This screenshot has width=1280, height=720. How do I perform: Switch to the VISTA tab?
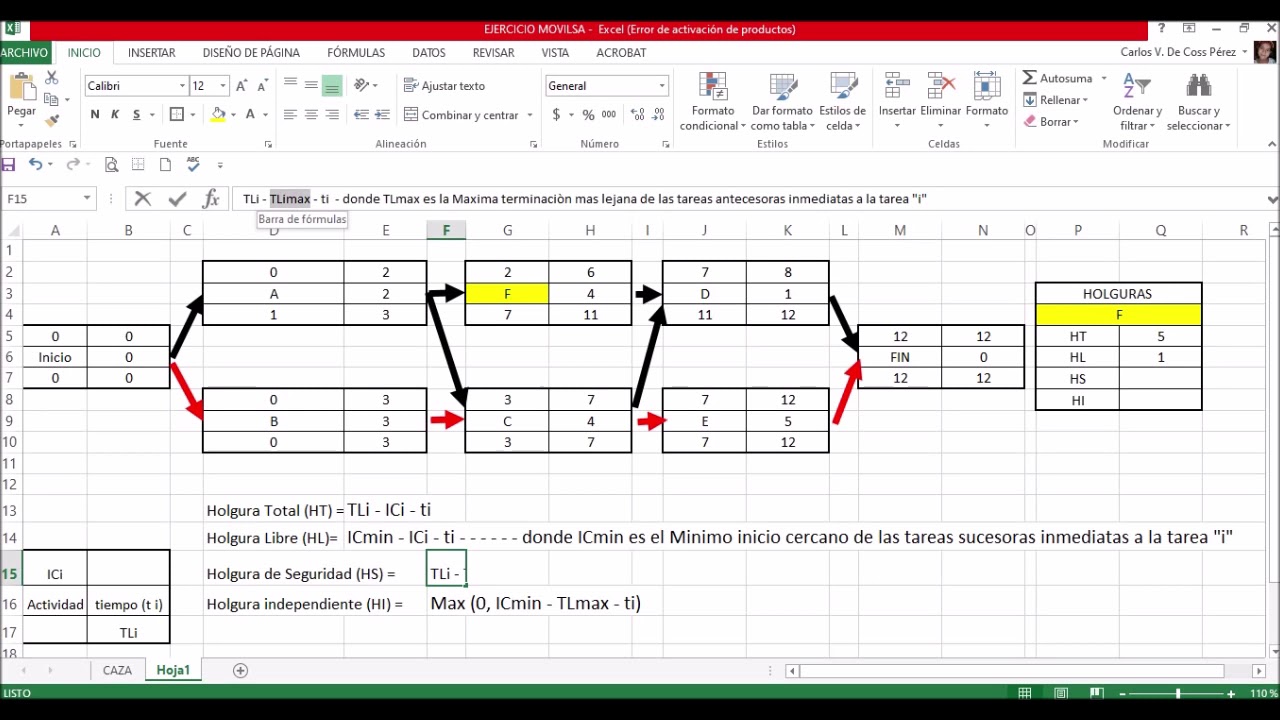555,53
